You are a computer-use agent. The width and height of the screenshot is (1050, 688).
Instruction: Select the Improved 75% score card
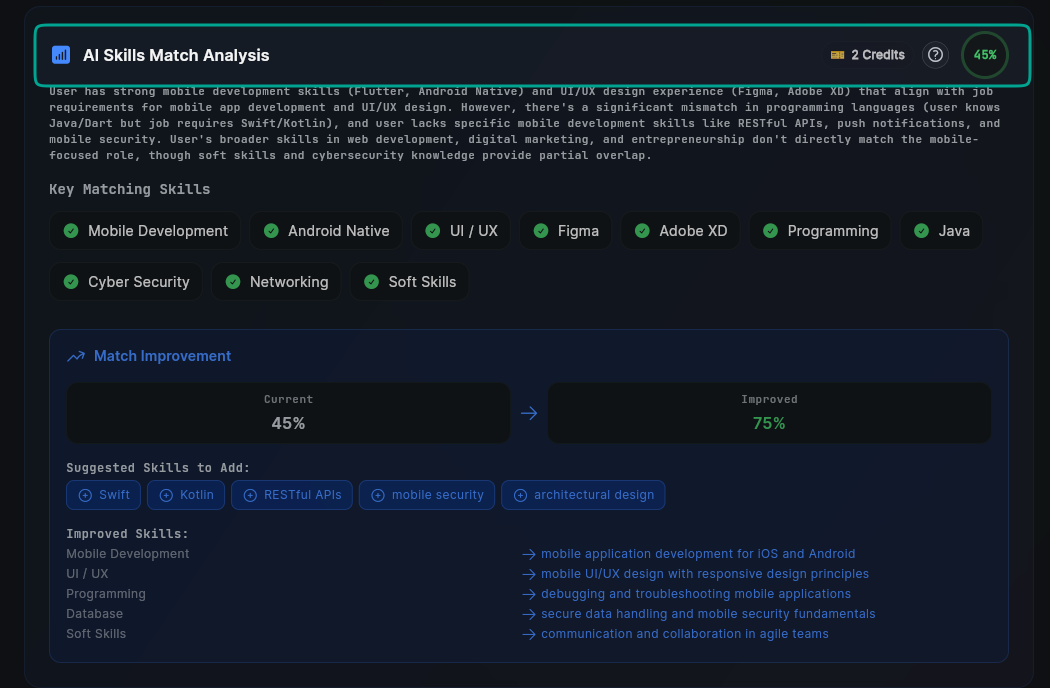point(769,412)
